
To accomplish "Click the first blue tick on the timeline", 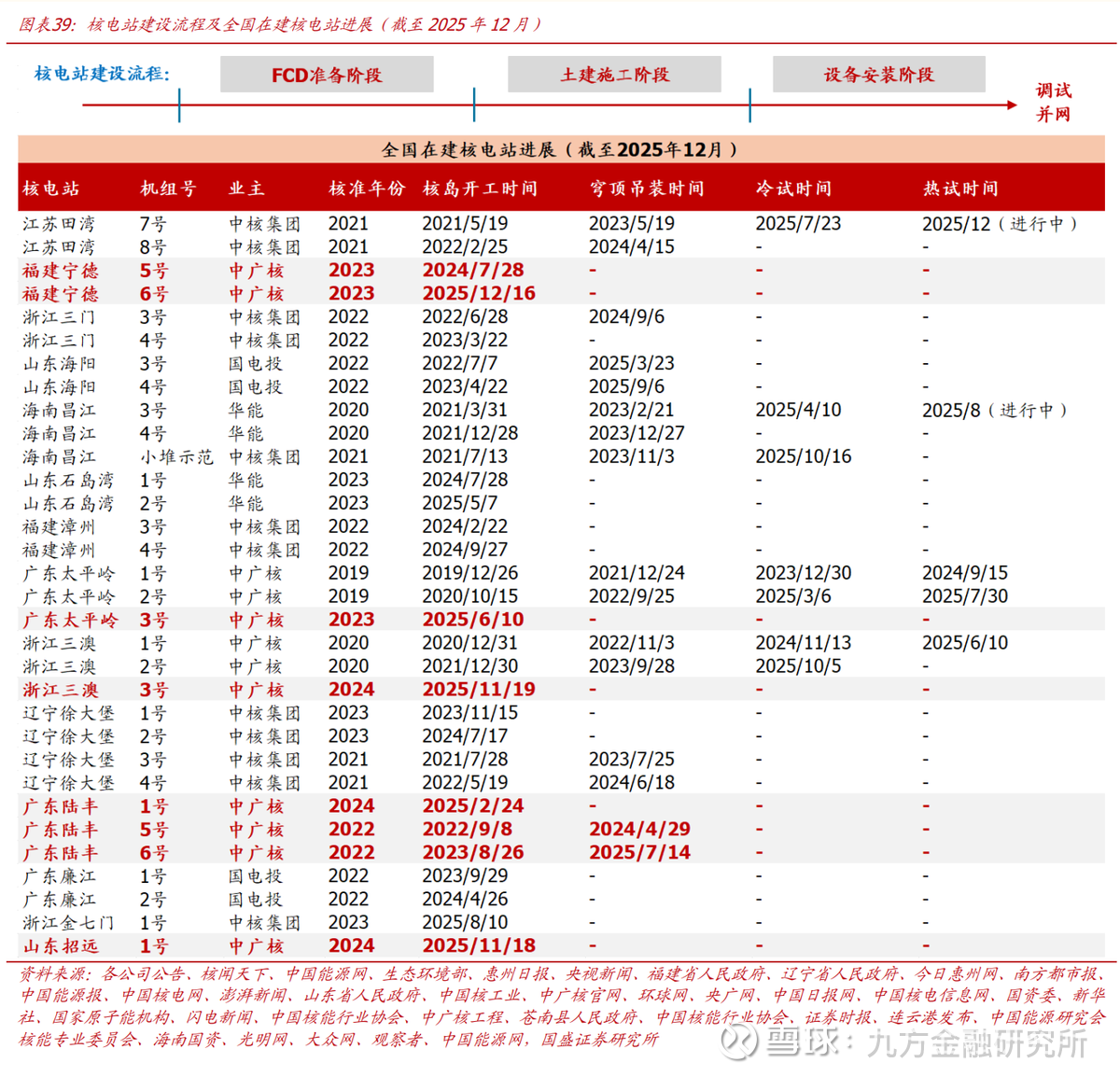I will (179, 105).
